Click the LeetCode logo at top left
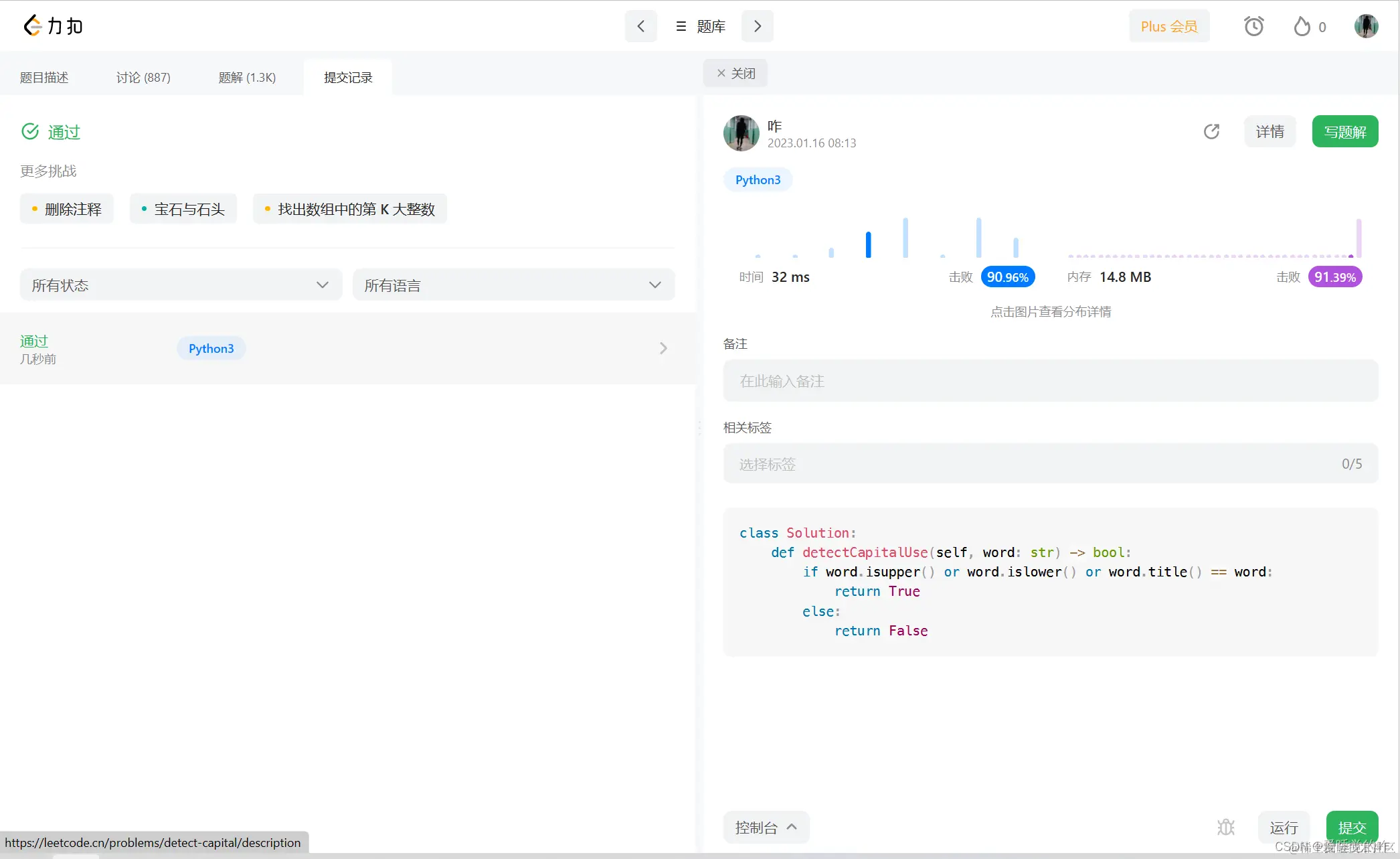This screenshot has height=859, width=1400. point(53,26)
